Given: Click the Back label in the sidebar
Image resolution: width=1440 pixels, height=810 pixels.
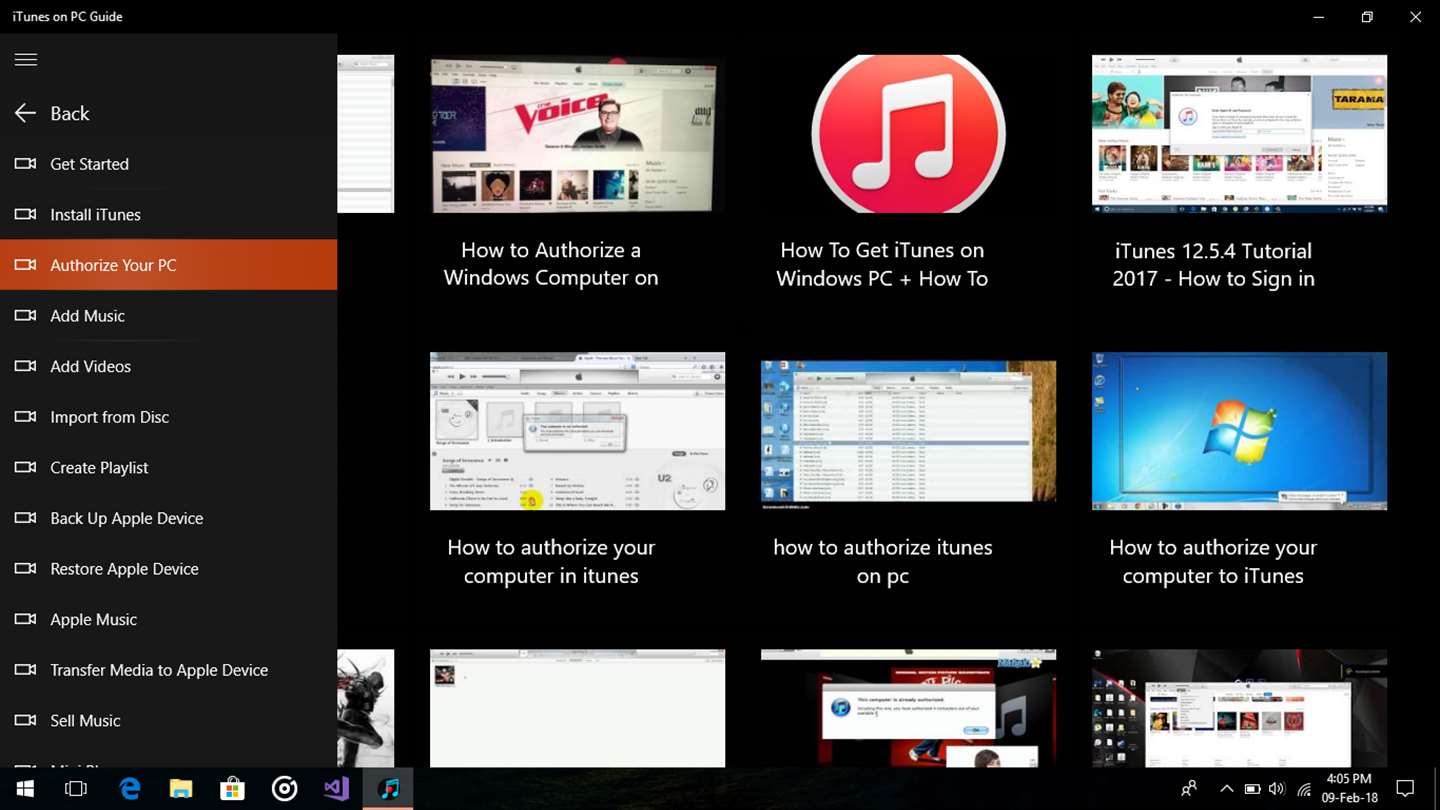Looking at the screenshot, I should [x=70, y=114].
